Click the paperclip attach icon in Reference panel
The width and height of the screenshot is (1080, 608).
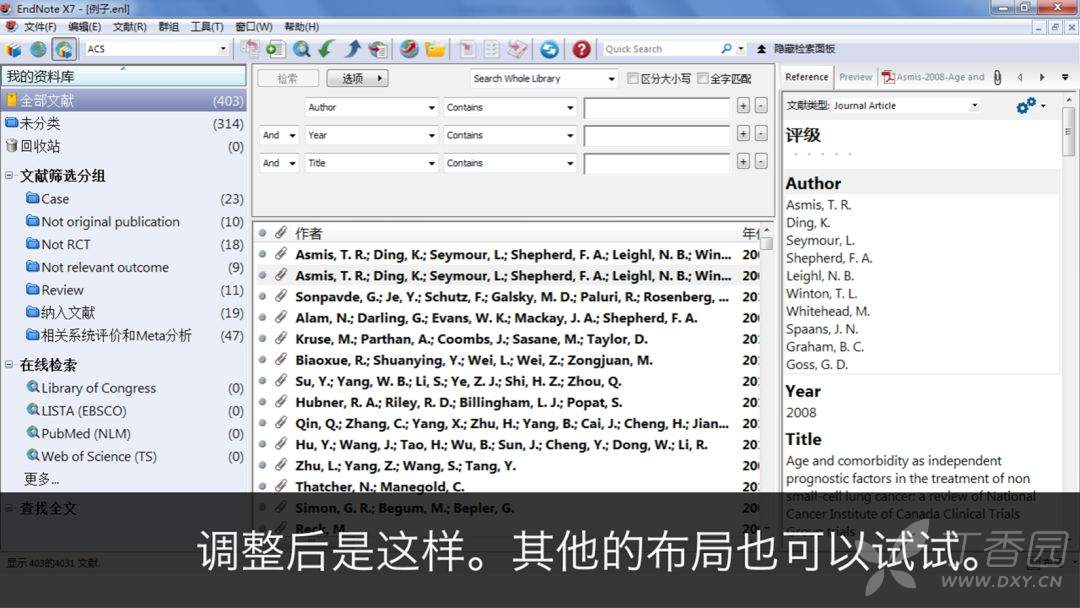click(x=997, y=77)
